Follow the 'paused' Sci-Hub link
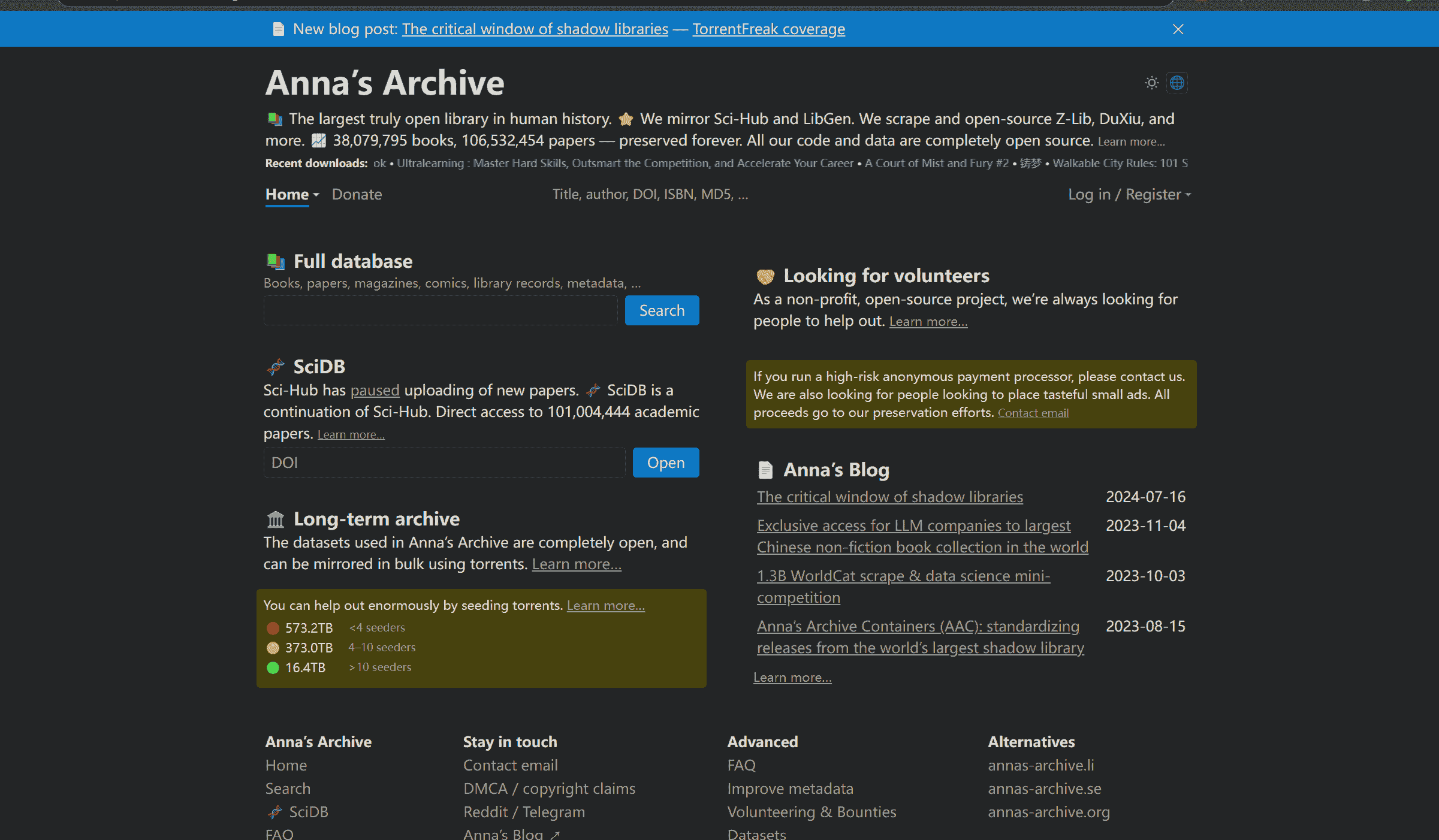Screen dimensions: 1439x840 tap(375, 391)
